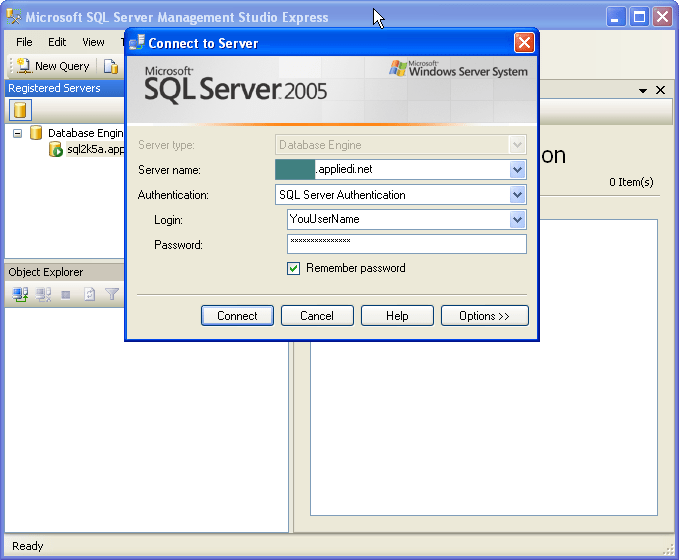Open the Login dropdown arrow

[517, 220]
